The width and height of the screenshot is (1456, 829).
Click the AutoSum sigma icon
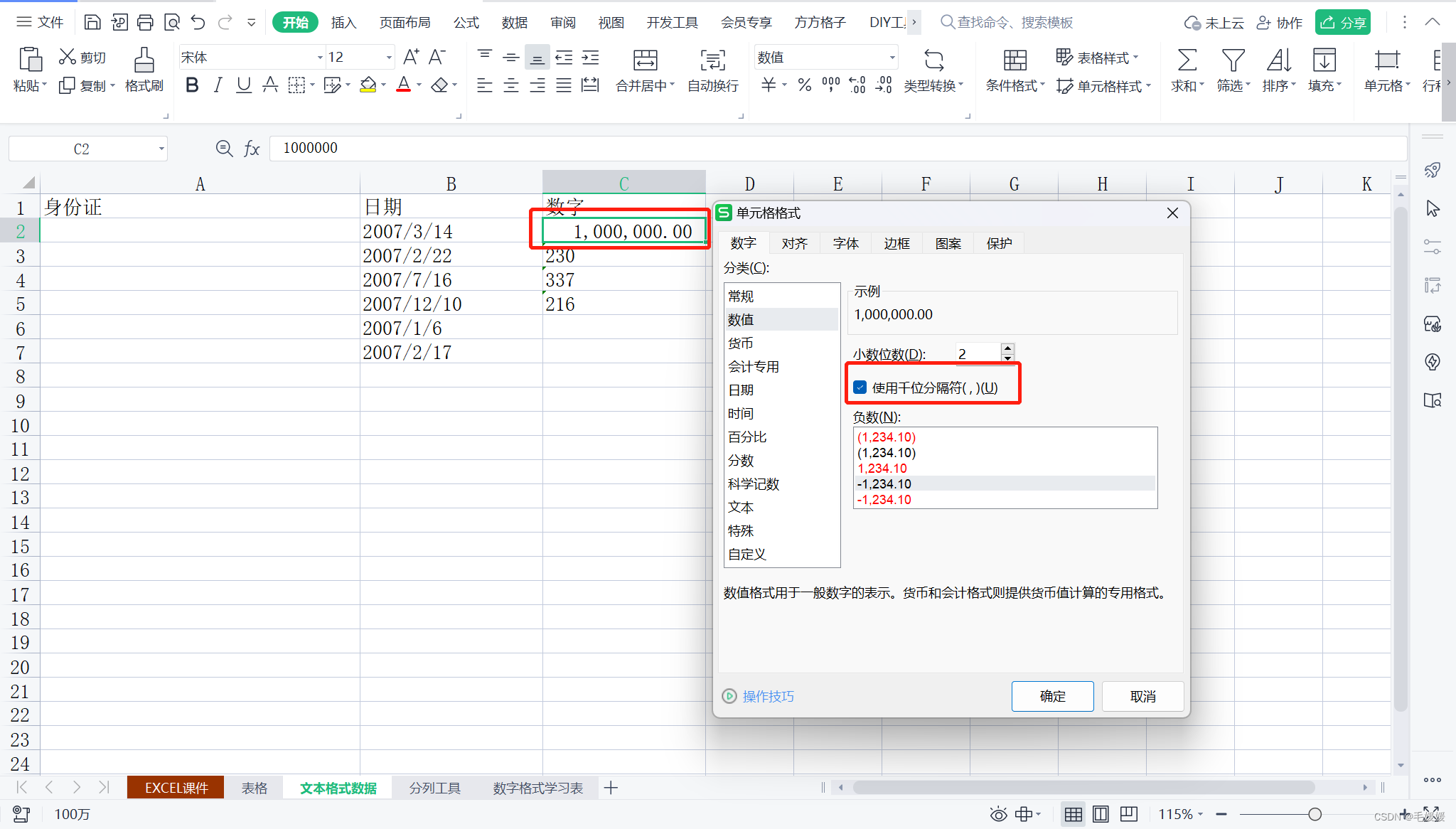click(x=1187, y=60)
